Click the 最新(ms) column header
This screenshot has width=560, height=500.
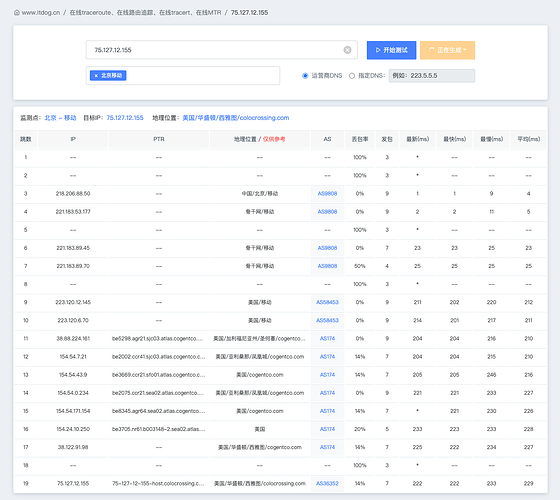(418, 139)
